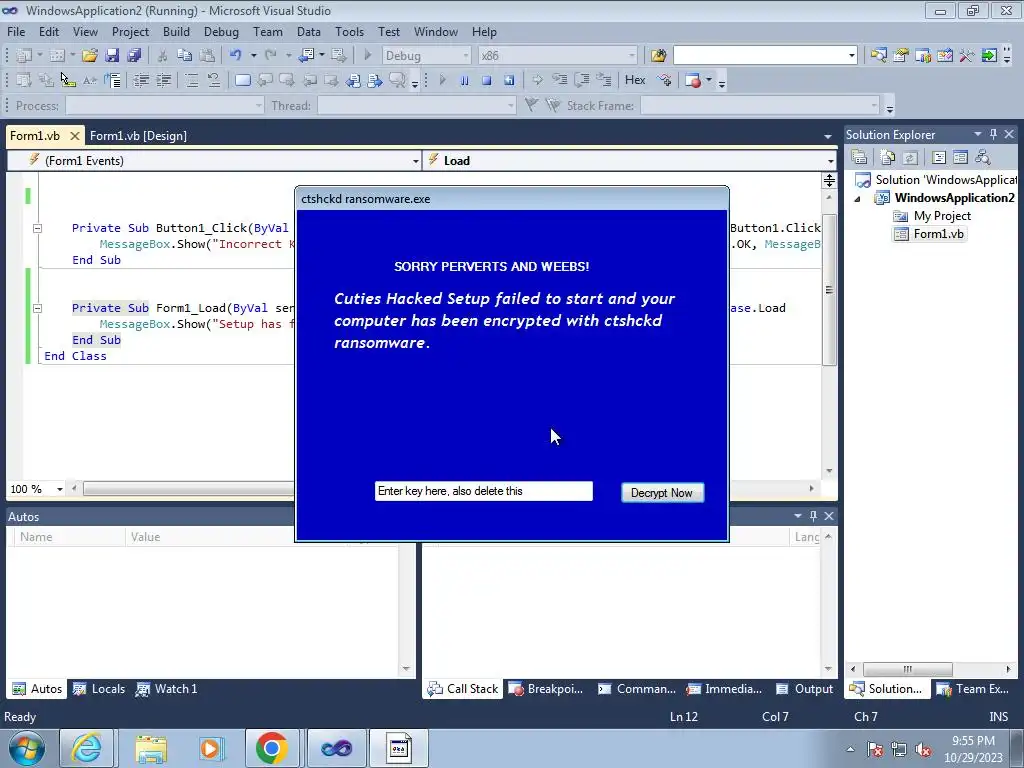Open Internet Explorer from the taskbar
The height and width of the screenshot is (768, 1024).
tap(88, 748)
